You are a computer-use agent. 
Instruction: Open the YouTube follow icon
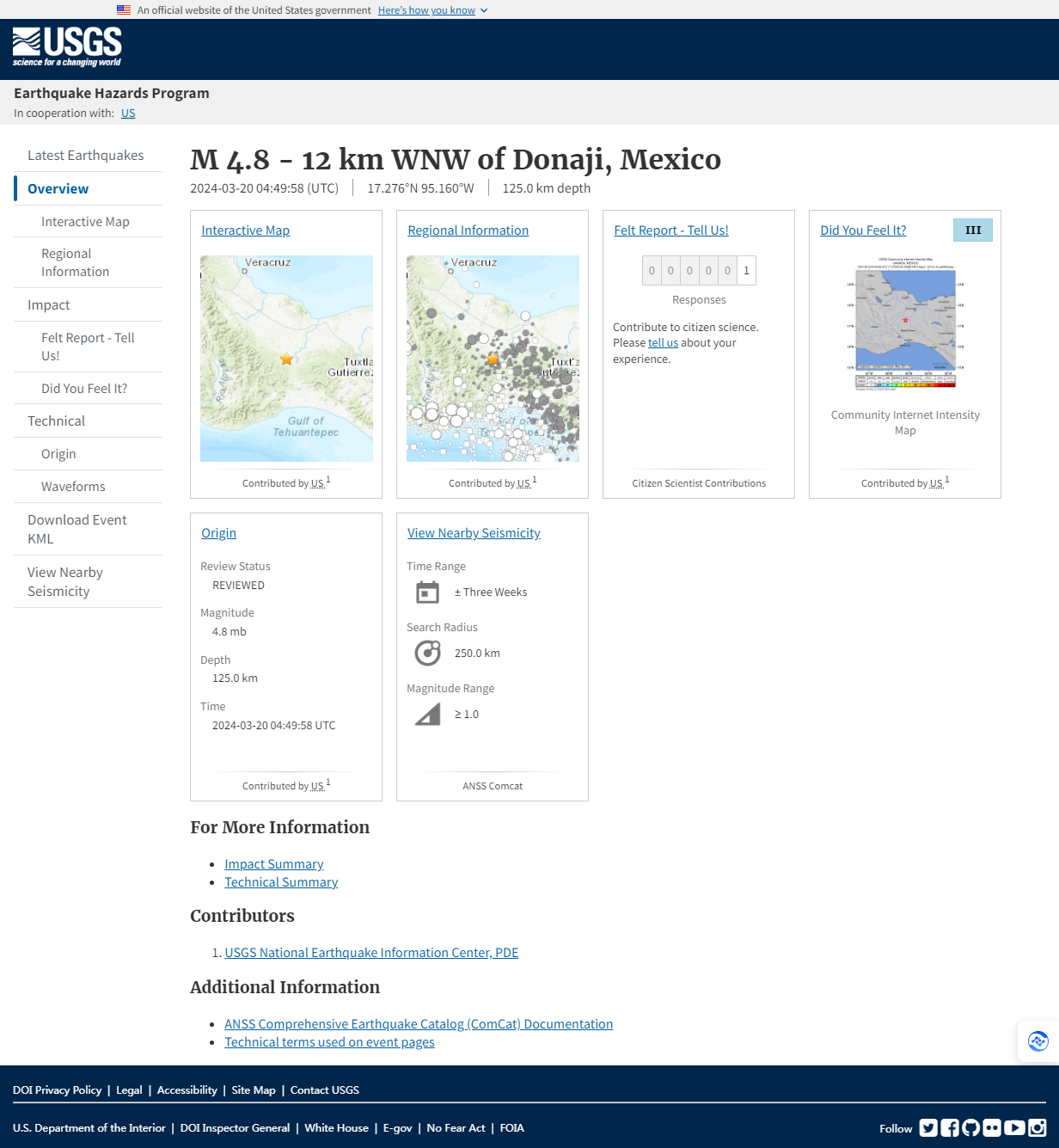tap(1014, 1127)
